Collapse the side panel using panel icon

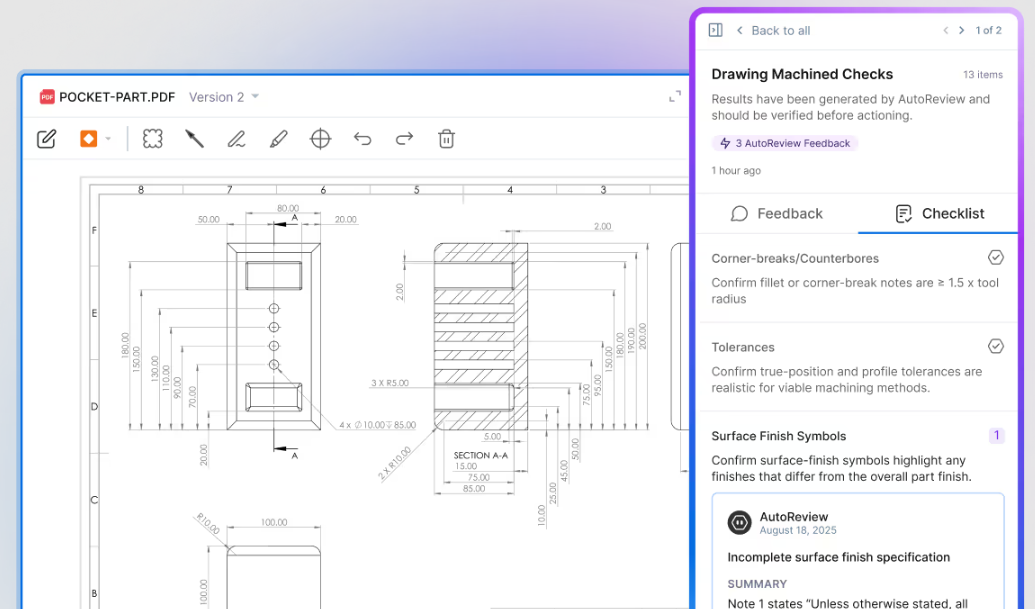click(x=715, y=30)
